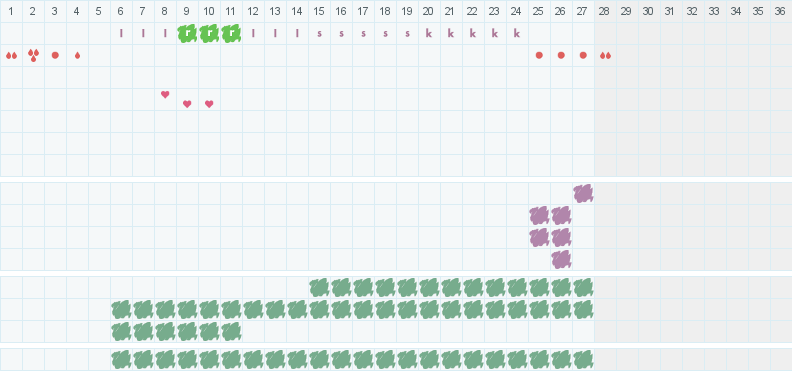Click the triple blood drop icon on day 2
Viewport: 792px width, 371px height.
33,56
